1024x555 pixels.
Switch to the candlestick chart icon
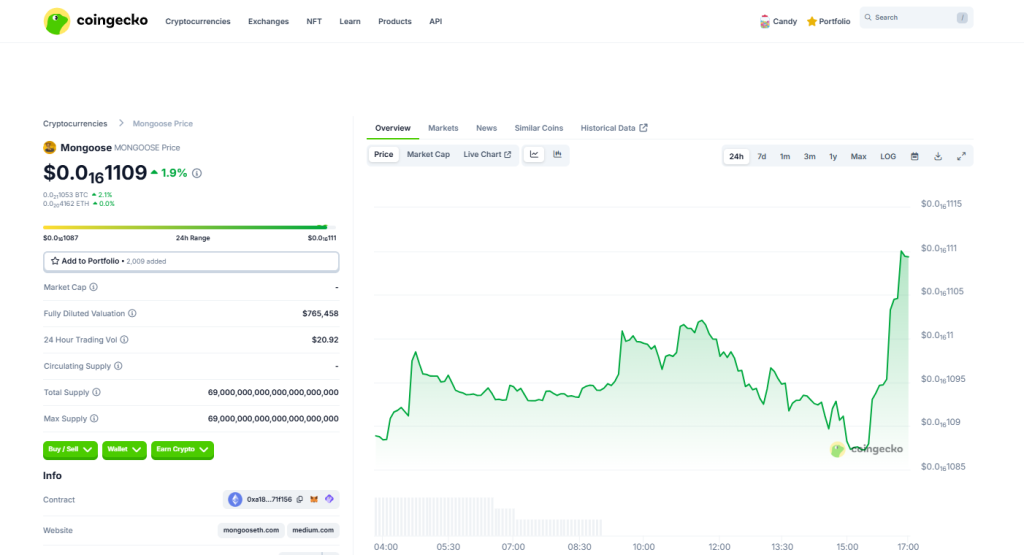557,155
